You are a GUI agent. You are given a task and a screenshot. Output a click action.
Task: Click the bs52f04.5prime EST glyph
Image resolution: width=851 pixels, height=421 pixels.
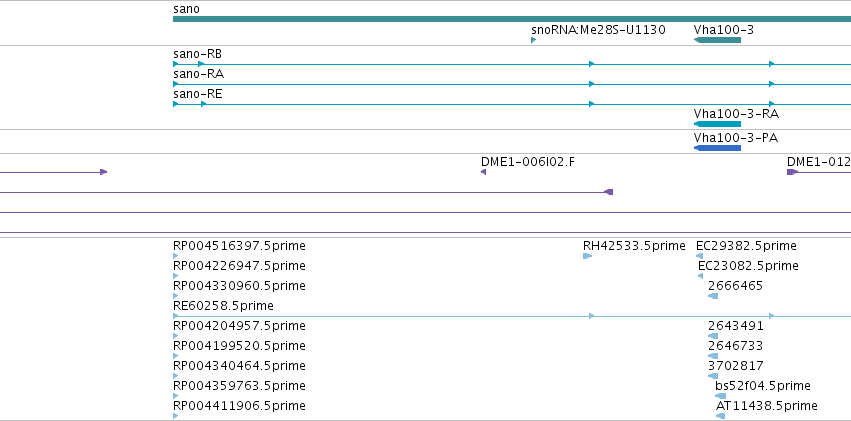tap(720, 396)
